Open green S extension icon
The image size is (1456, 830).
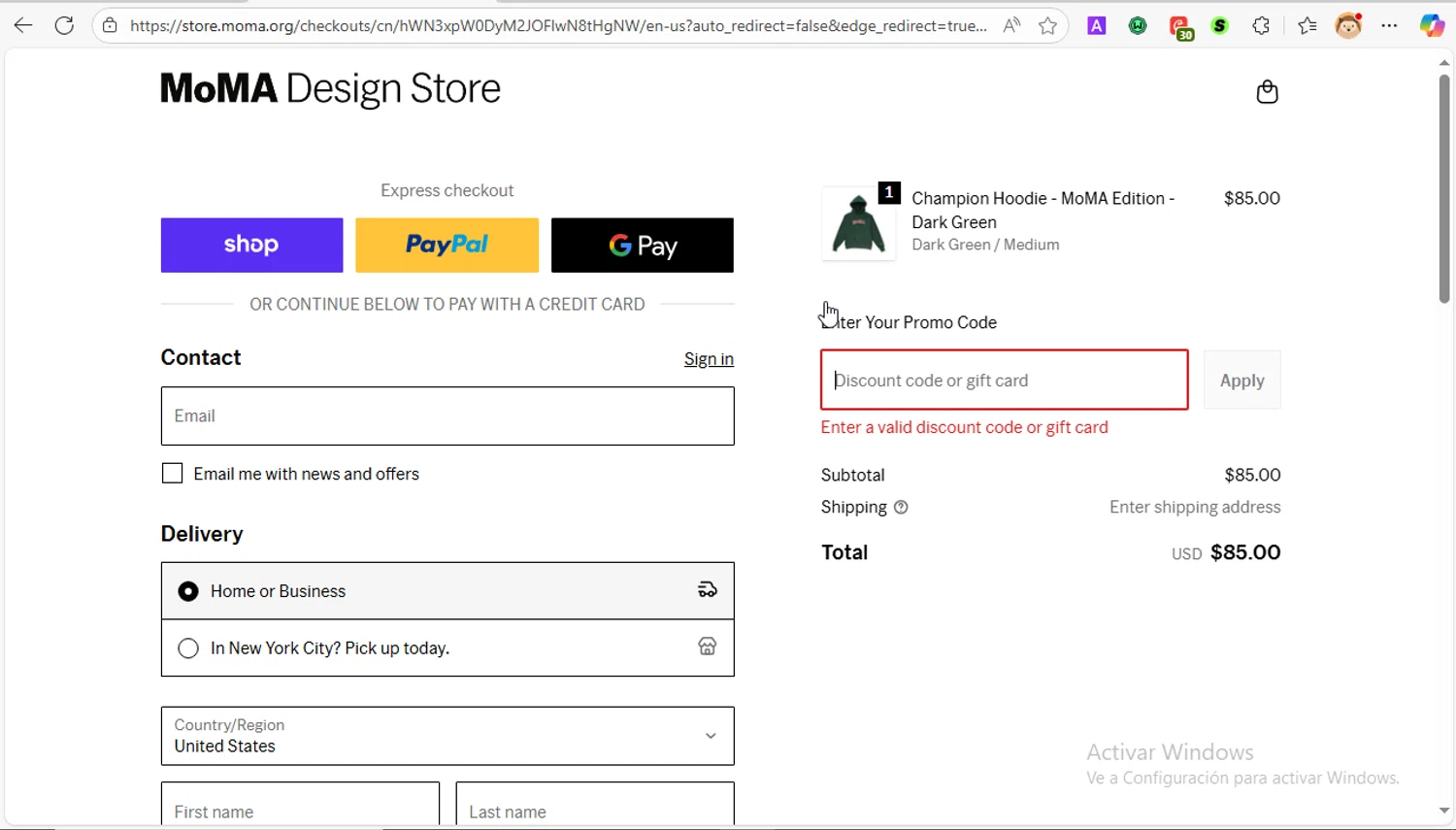coord(1220,26)
